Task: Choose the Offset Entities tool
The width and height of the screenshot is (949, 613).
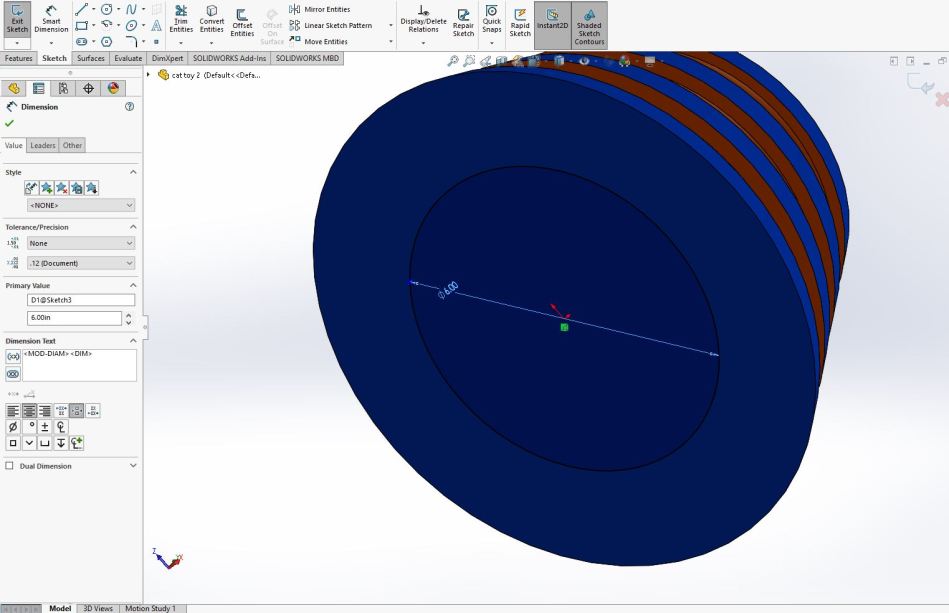Action: point(242,20)
